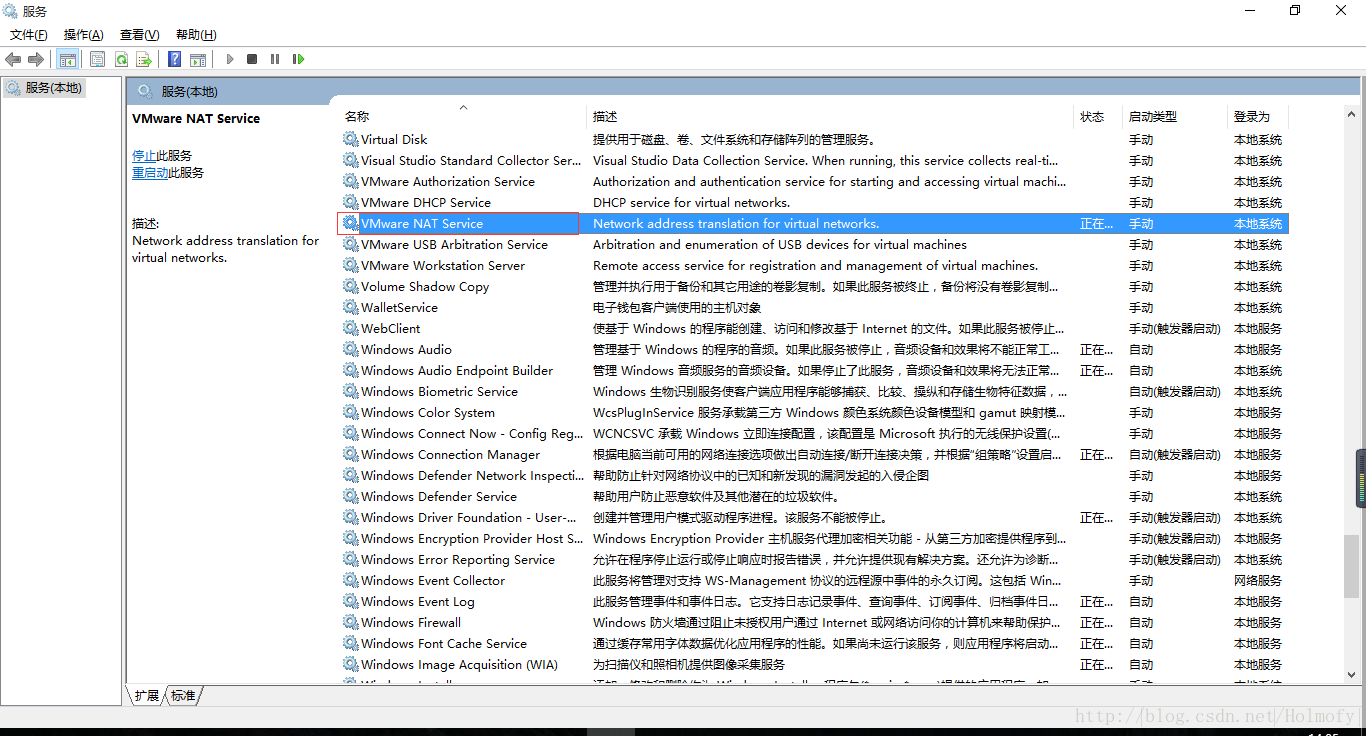Open the Properties toolbar icon

click(97, 59)
